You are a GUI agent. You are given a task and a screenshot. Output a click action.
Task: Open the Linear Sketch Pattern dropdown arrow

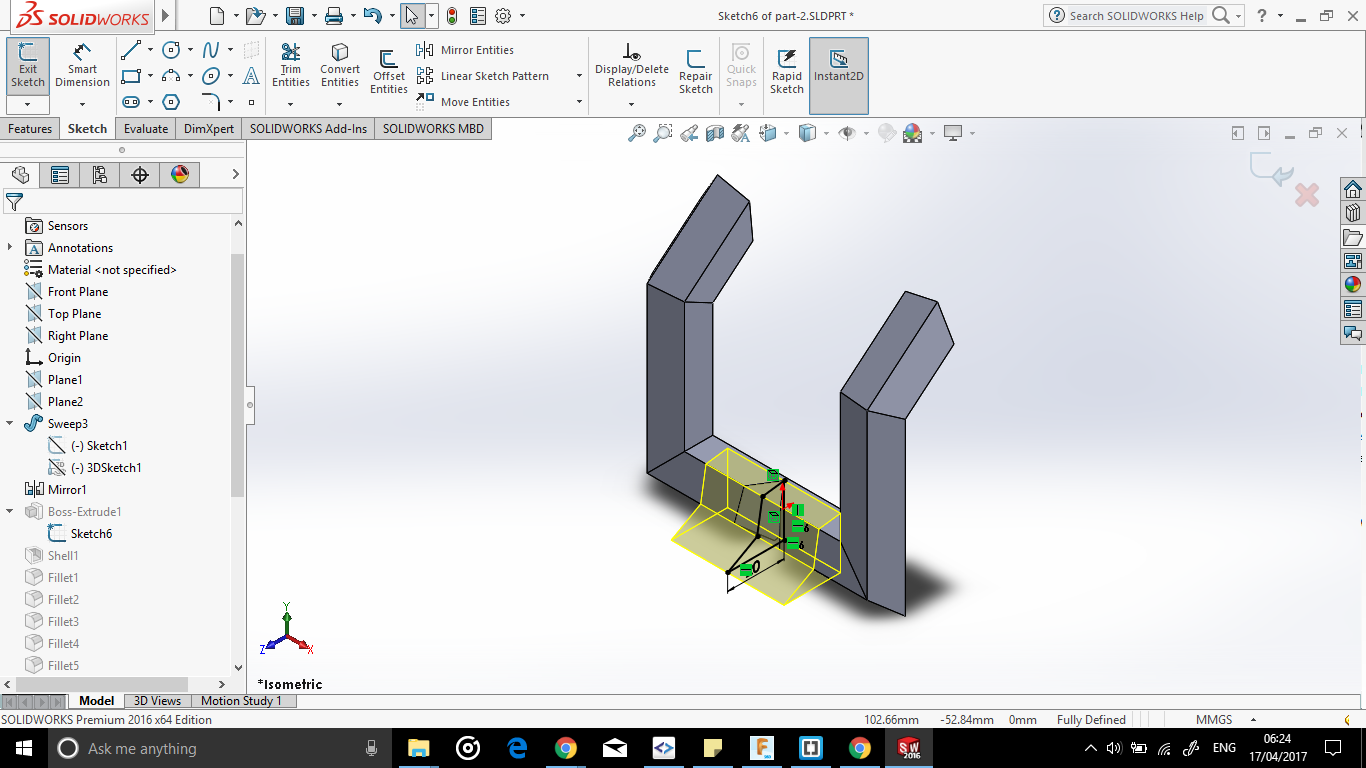[x=579, y=76]
